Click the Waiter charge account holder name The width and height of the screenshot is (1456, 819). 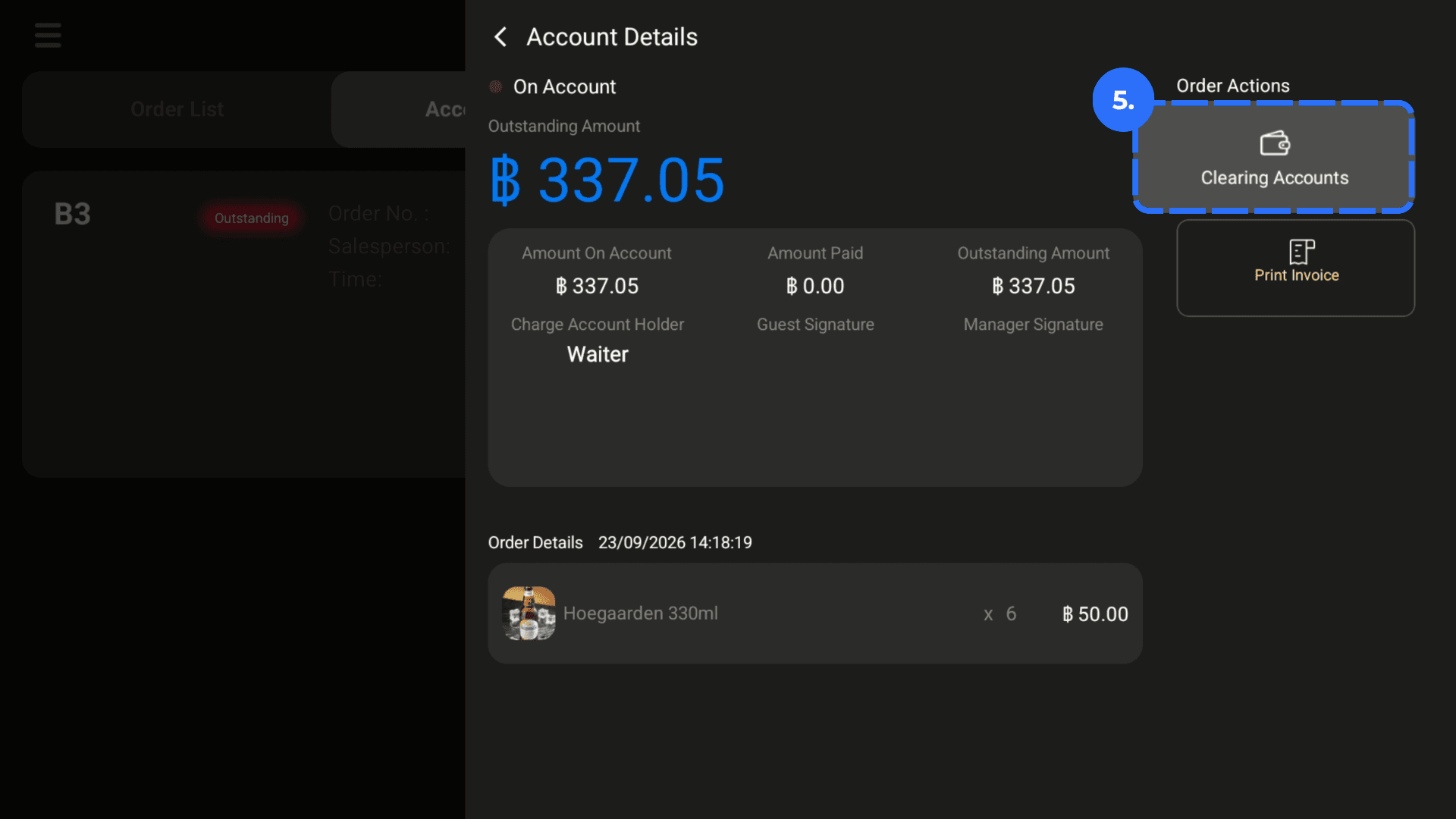[x=598, y=354]
